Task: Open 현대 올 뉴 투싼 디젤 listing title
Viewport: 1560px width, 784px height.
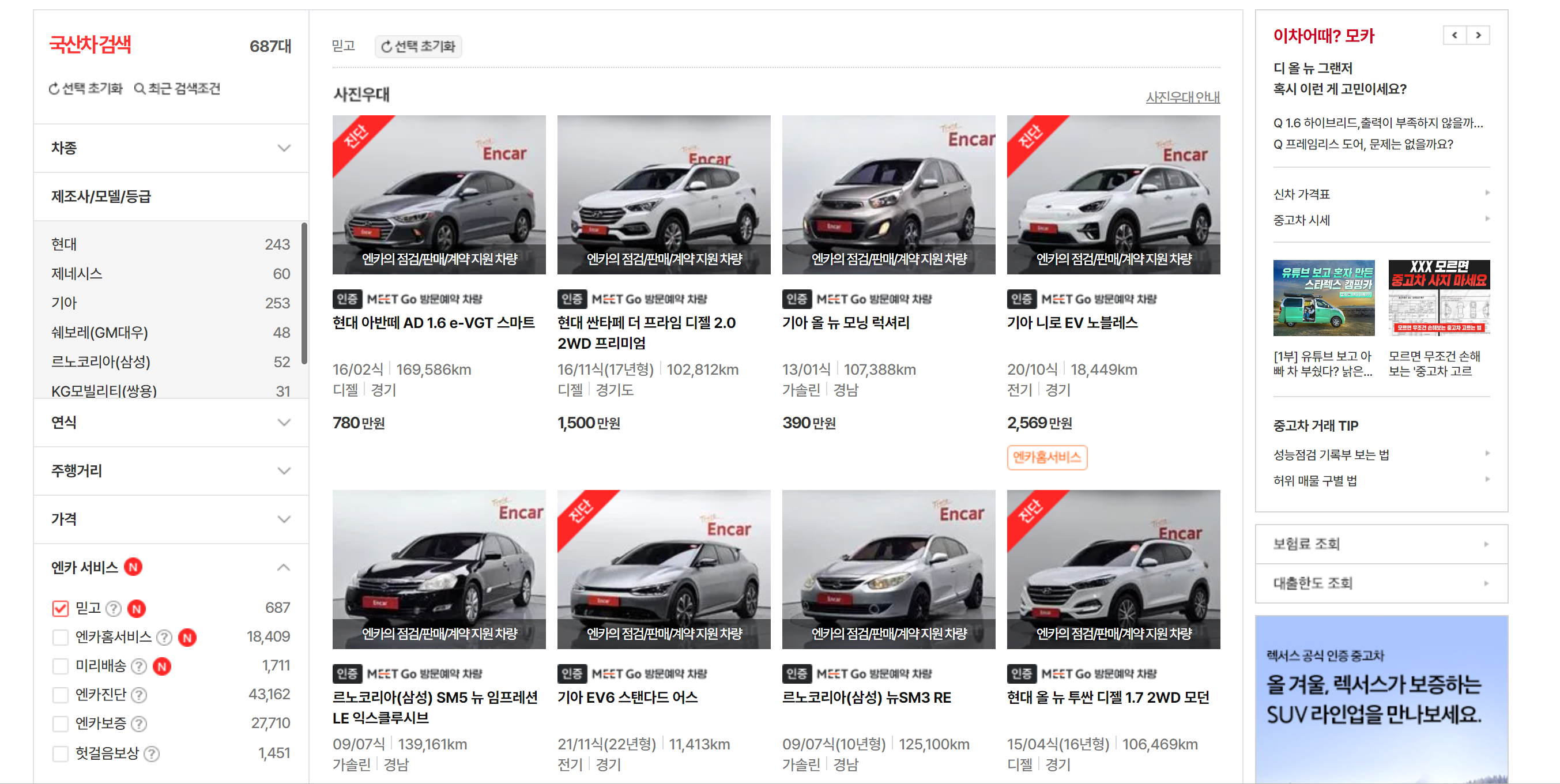Action: 1108,698
